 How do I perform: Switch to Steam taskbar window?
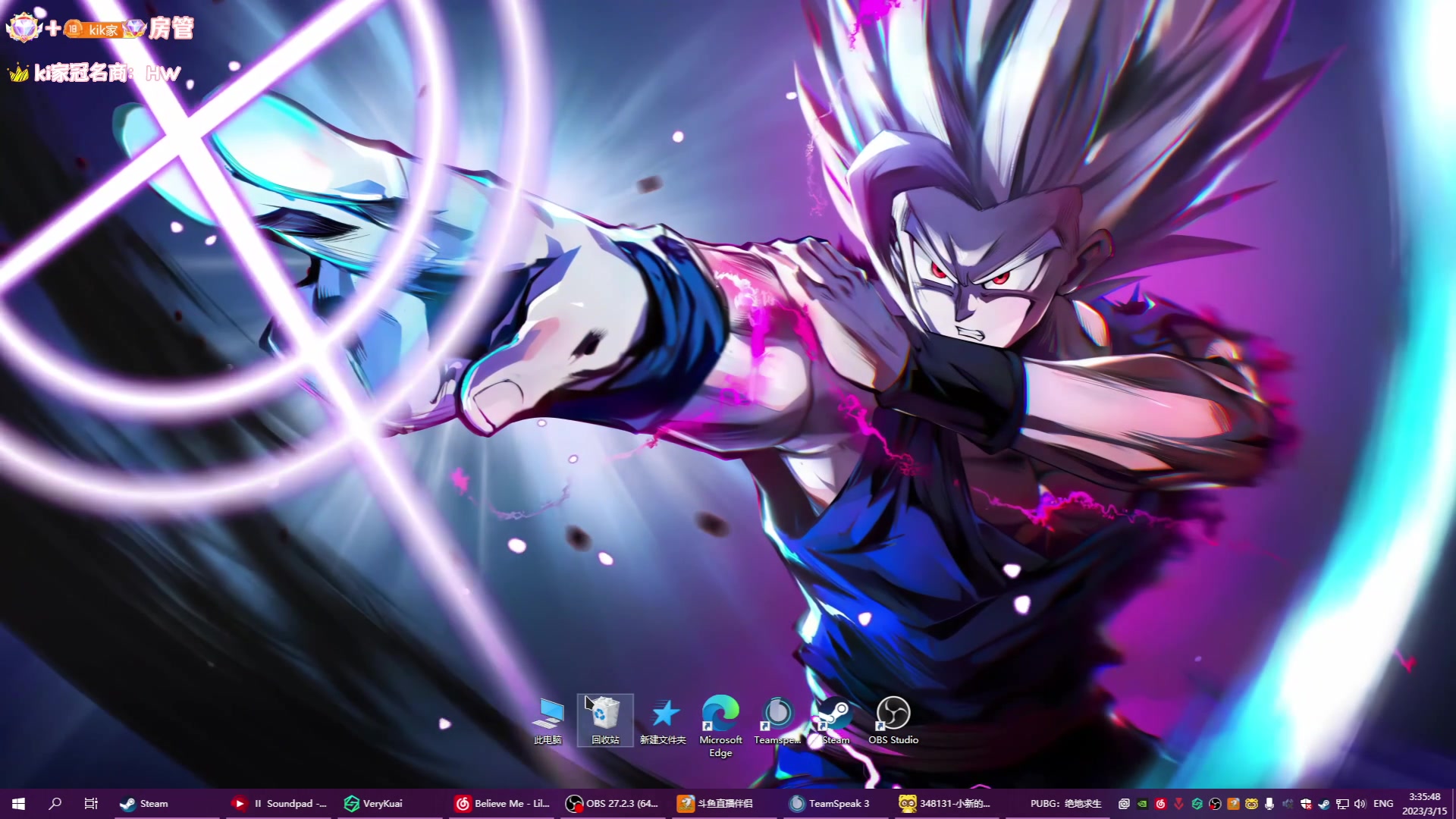point(144,804)
